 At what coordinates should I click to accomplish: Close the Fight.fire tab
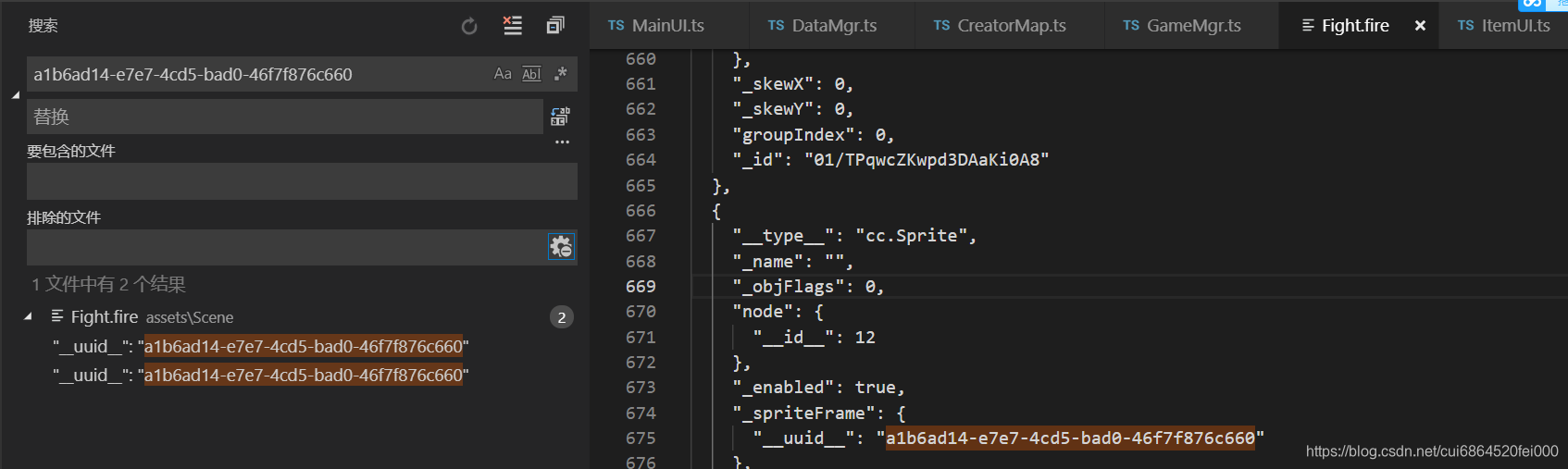1420,26
